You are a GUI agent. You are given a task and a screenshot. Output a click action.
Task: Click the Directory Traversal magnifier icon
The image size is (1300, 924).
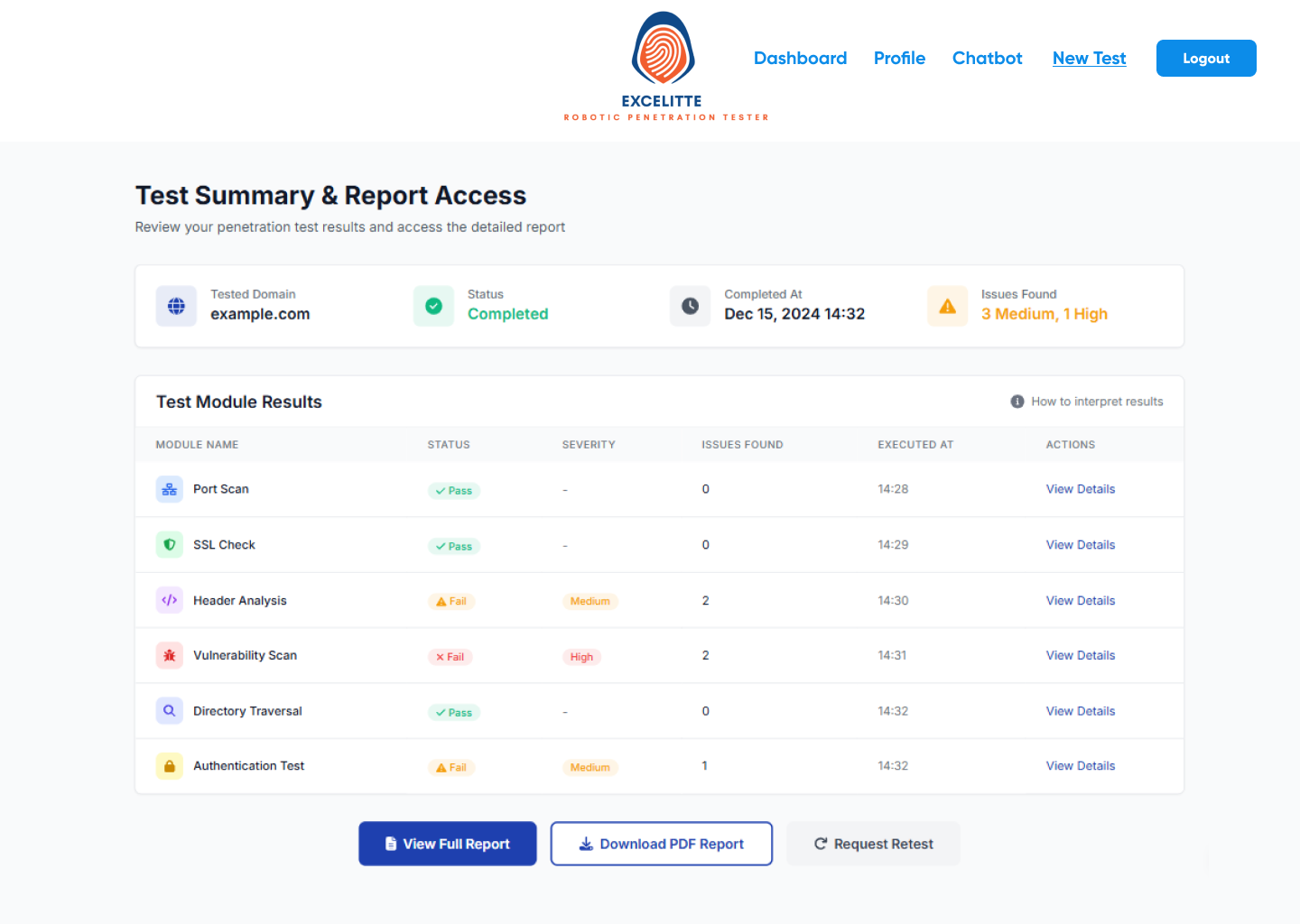169,711
